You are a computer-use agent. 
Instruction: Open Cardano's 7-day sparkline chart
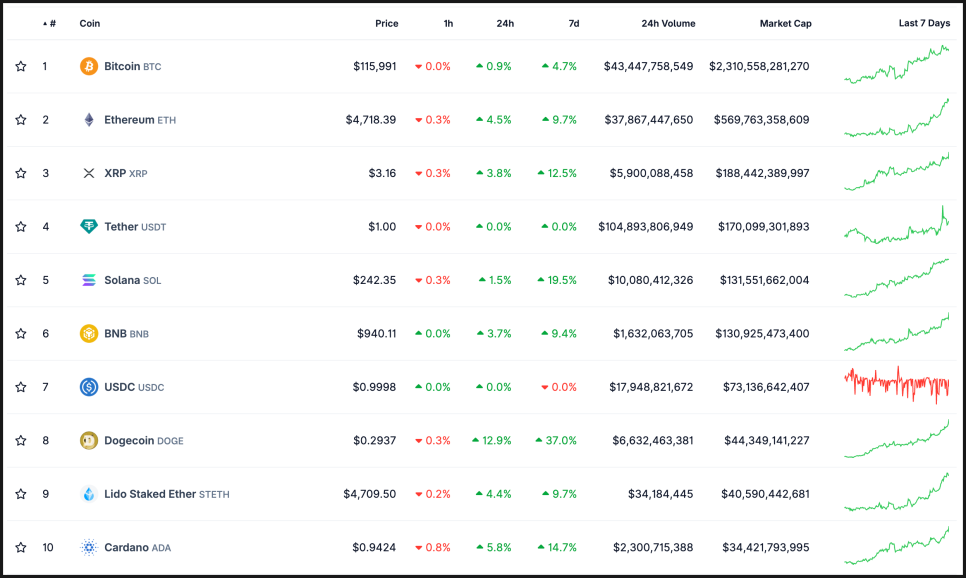(896, 545)
